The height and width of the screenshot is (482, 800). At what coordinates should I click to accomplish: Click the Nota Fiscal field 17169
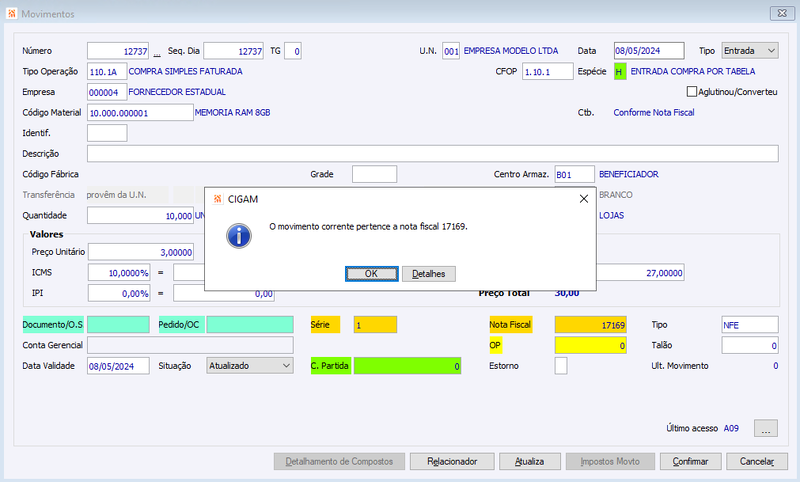(x=590, y=325)
